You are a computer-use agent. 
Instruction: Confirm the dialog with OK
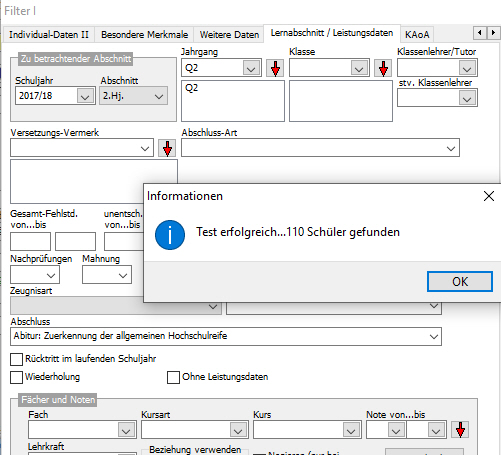pos(460,282)
